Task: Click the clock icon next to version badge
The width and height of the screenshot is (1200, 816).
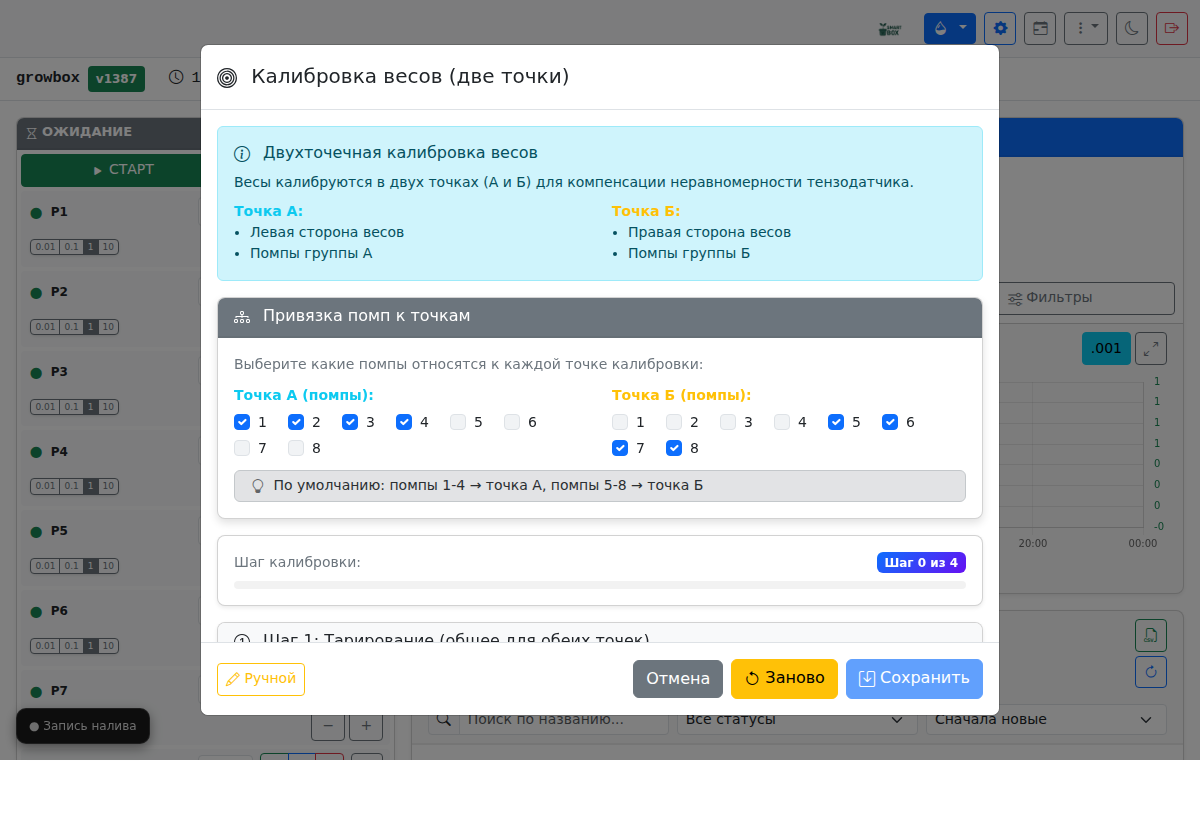Action: [176, 77]
